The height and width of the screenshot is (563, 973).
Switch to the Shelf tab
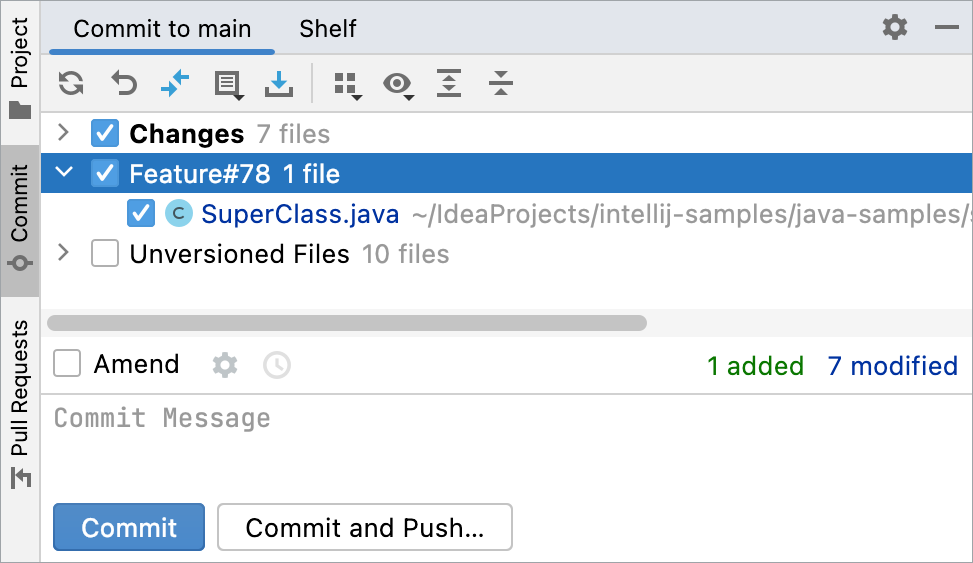pos(328,29)
